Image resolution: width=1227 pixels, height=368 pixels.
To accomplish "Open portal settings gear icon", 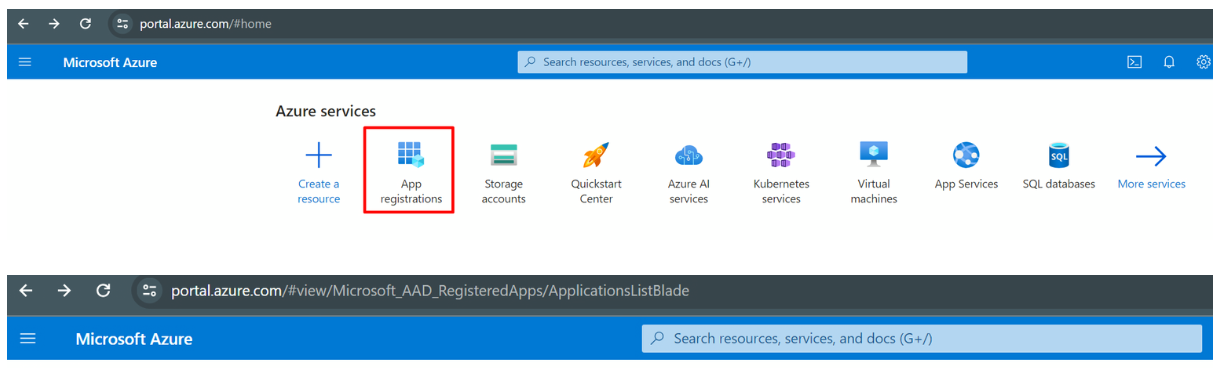I will 1204,62.
